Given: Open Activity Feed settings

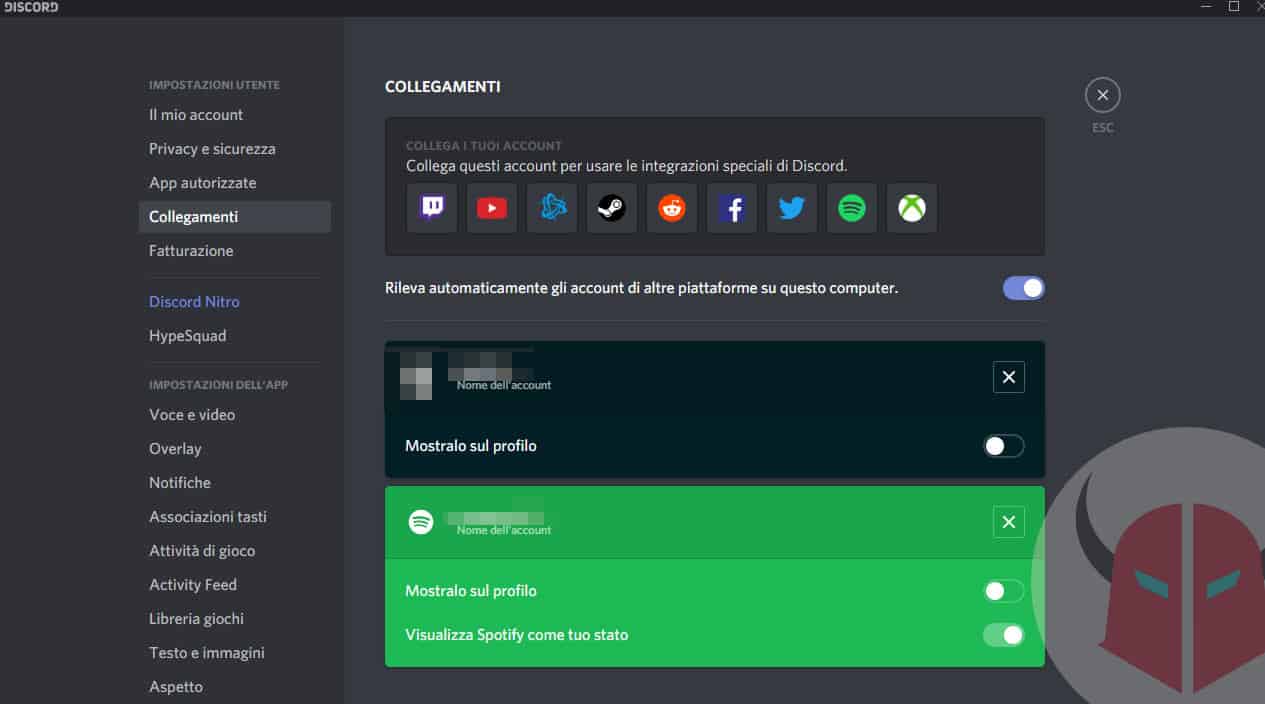Looking at the screenshot, I should (x=234, y=585).
